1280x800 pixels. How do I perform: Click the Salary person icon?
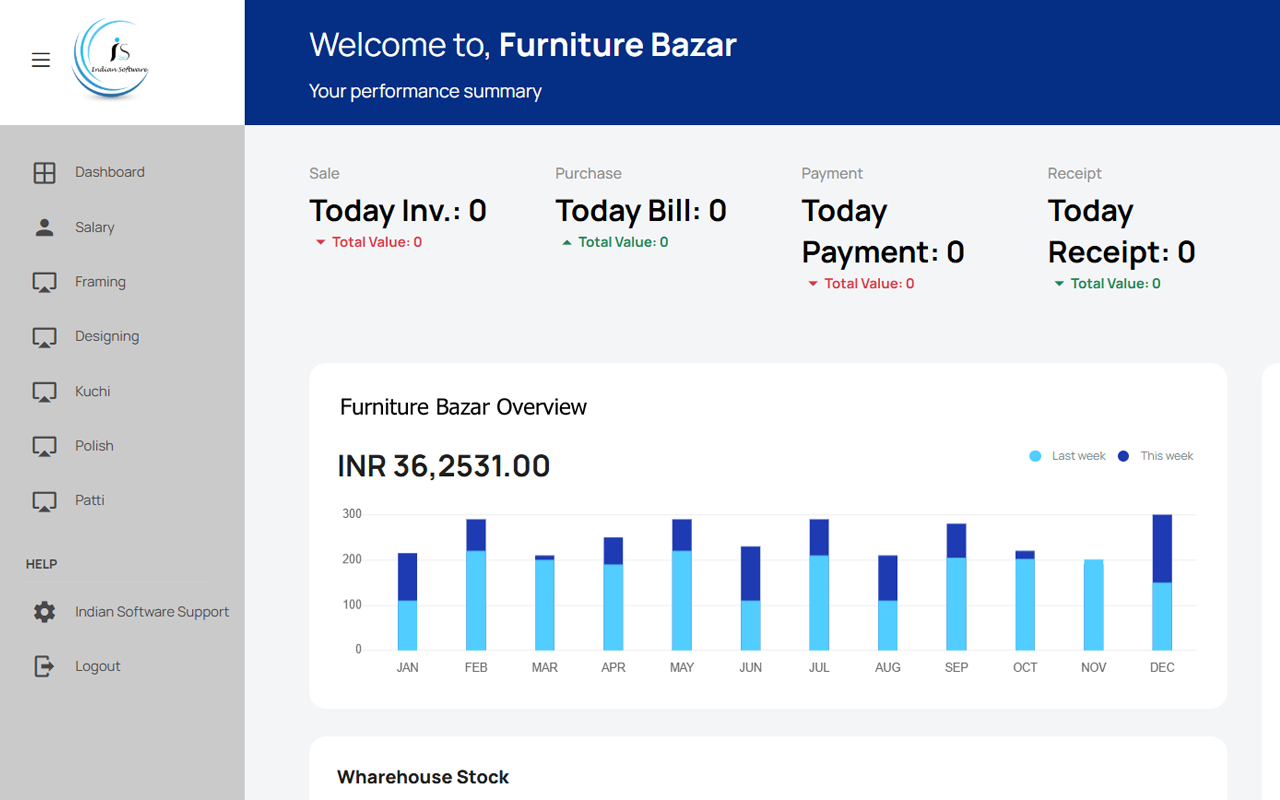pyautogui.click(x=44, y=228)
